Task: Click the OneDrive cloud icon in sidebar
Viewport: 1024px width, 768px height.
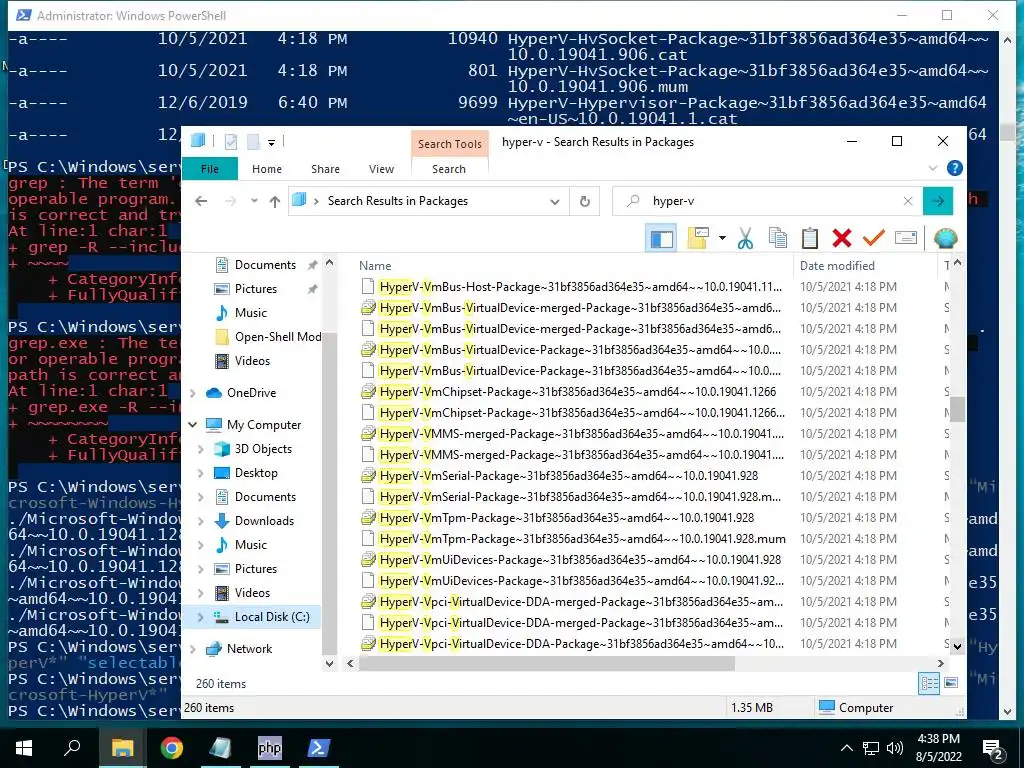Action: (x=214, y=392)
